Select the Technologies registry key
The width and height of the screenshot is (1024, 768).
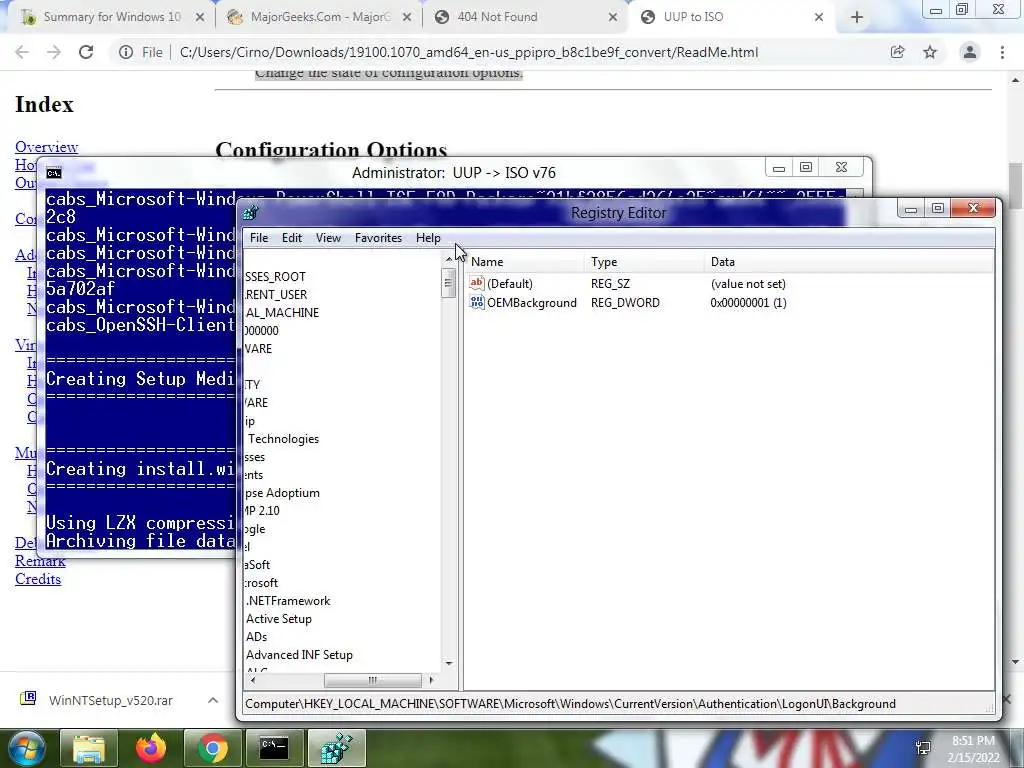283,439
